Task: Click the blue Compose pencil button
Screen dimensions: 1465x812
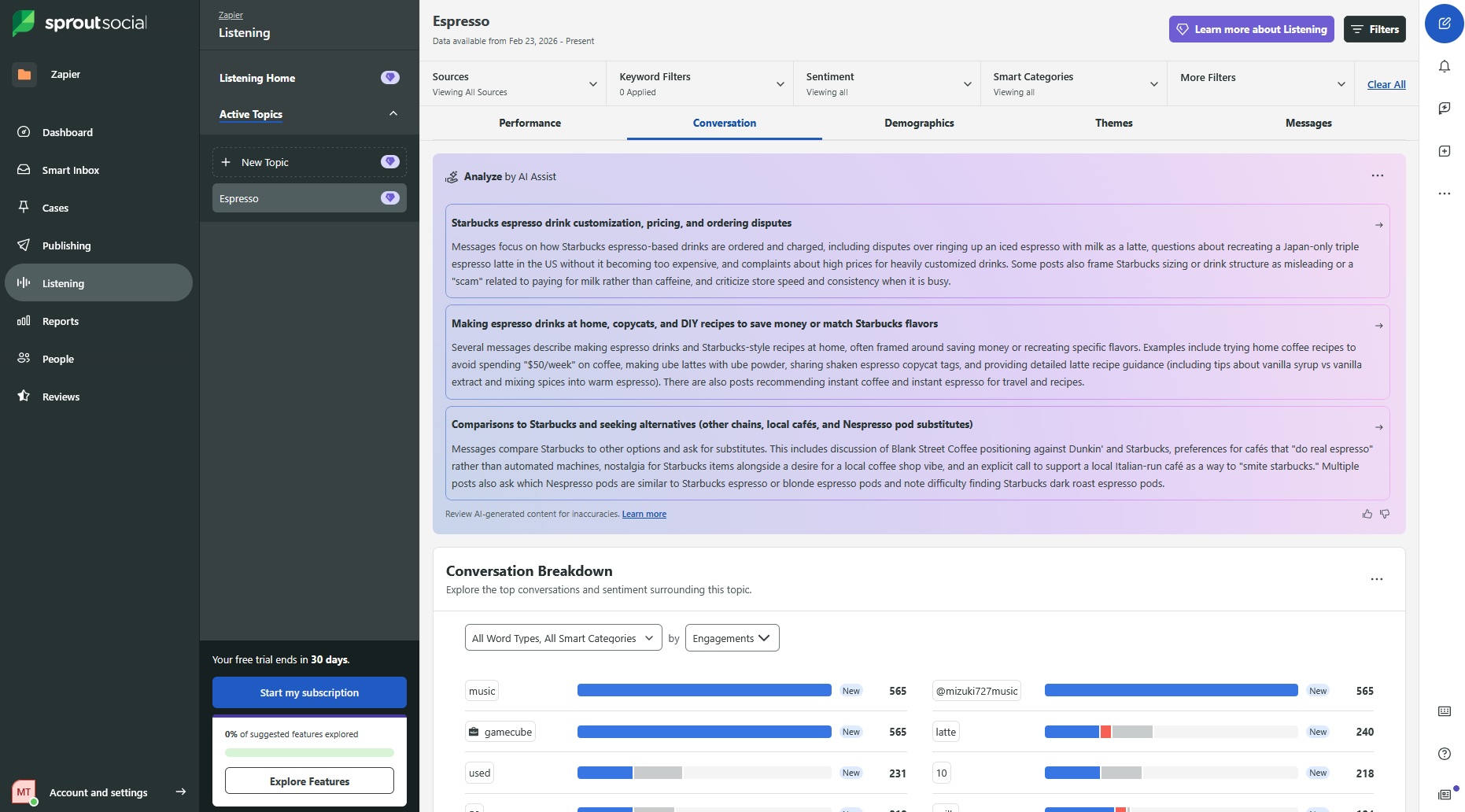Action: click(x=1444, y=24)
